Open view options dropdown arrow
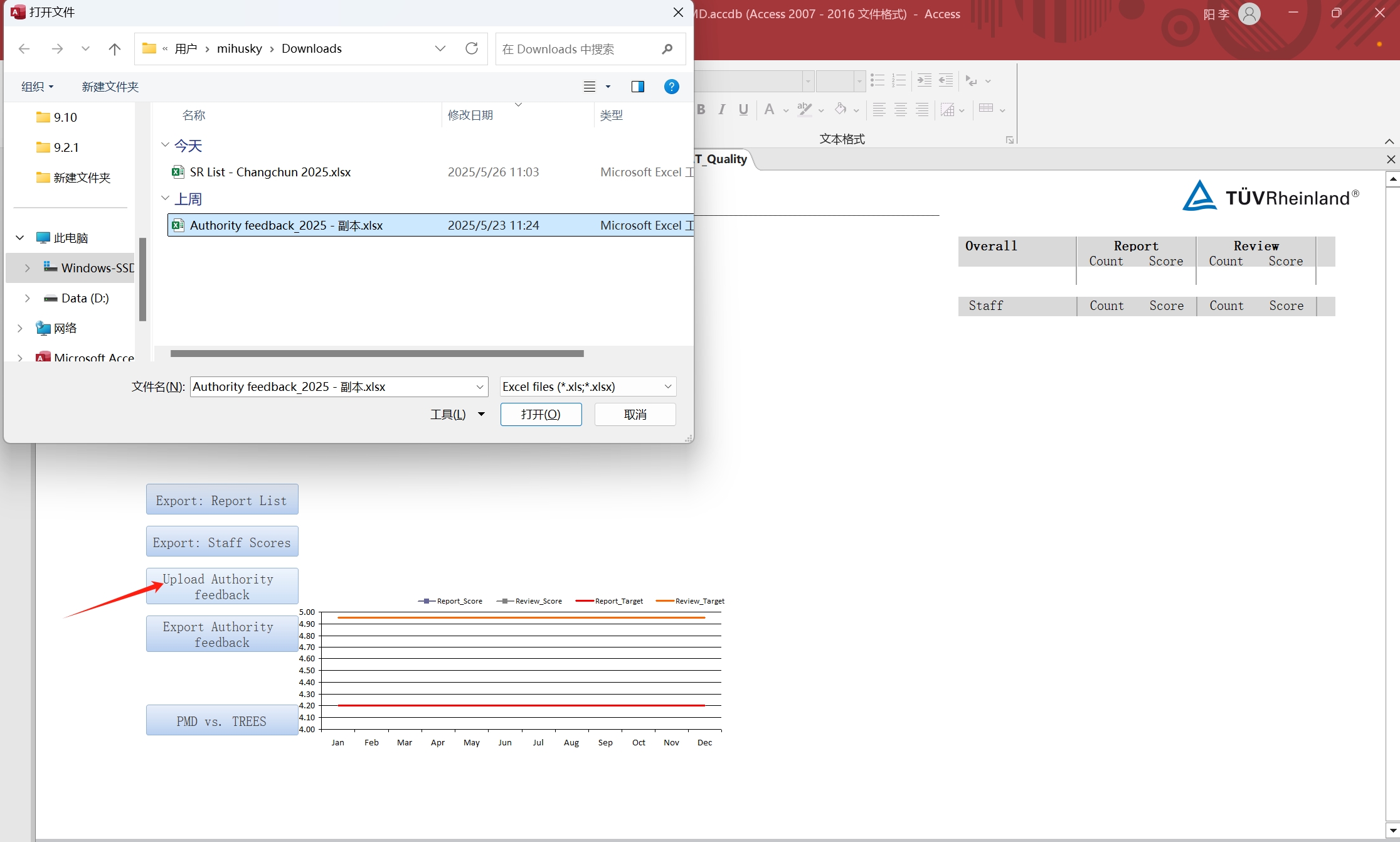Viewport: 1400px width, 842px height. [608, 87]
